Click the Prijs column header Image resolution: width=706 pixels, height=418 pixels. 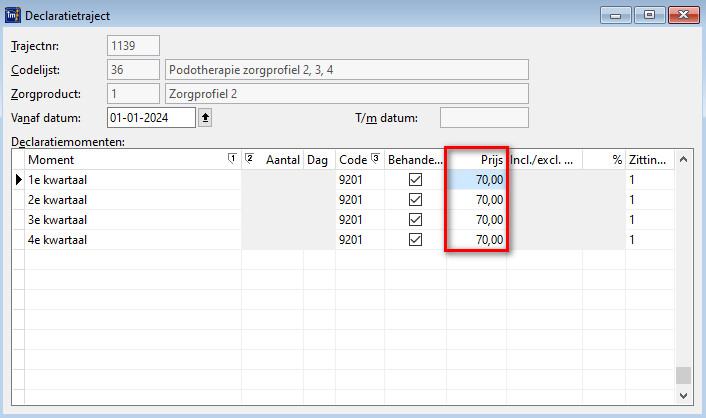click(x=477, y=159)
